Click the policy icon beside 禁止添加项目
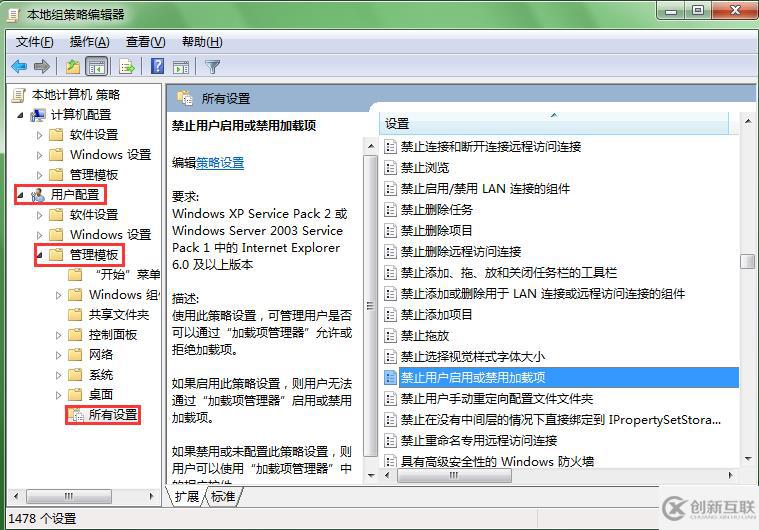The height and width of the screenshot is (530, 759). click(390, 315)
